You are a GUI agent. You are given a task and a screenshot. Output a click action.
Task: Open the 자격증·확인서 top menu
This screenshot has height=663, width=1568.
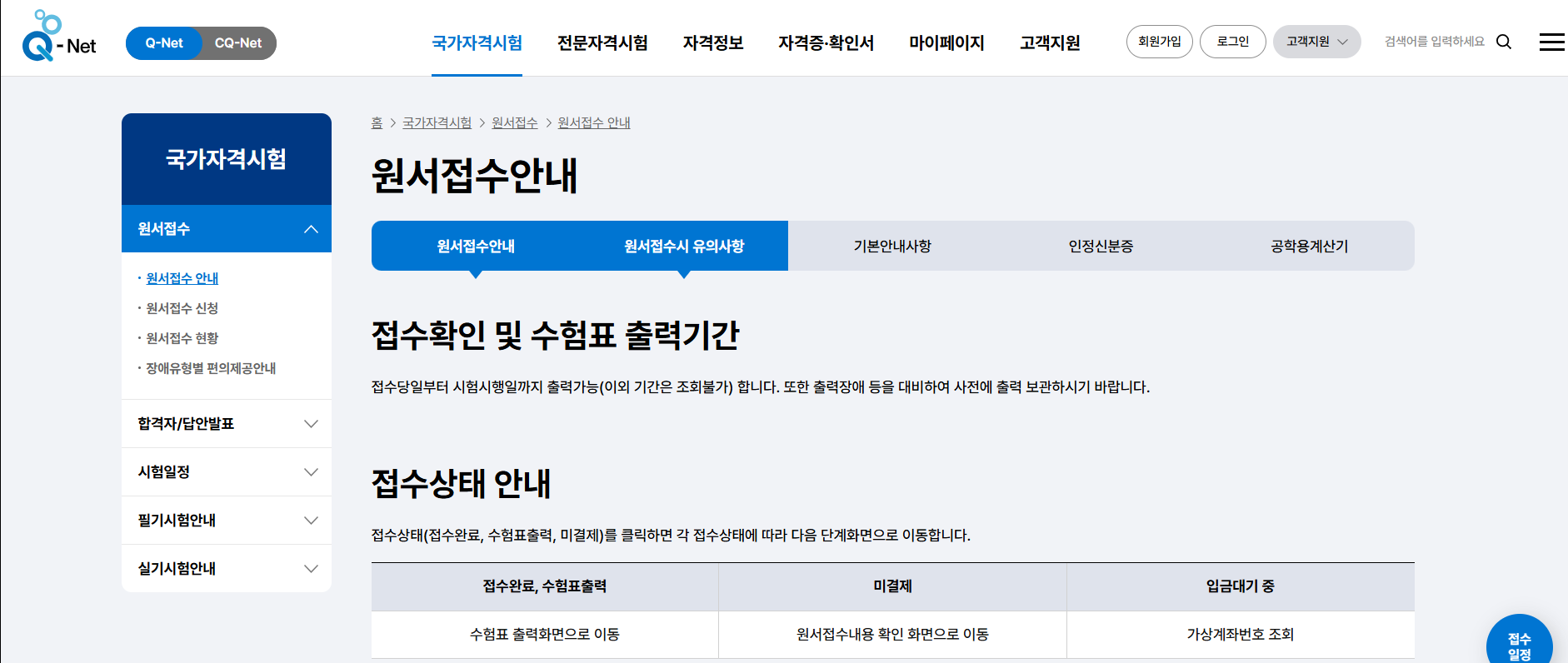826,42
